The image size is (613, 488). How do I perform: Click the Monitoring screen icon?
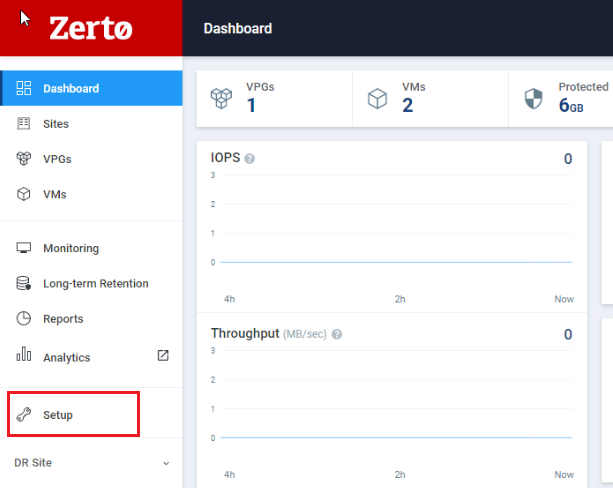(24, 248)
